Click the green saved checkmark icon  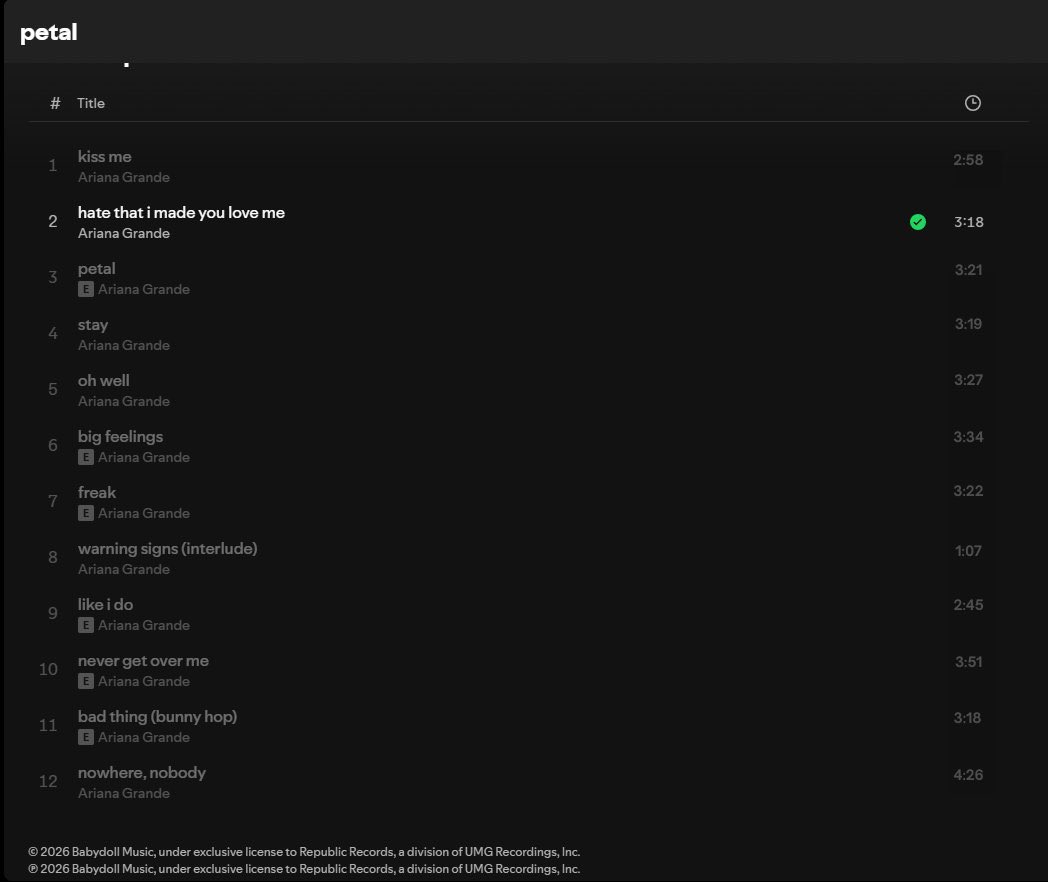pyautogui.click(x=918, y=222)
